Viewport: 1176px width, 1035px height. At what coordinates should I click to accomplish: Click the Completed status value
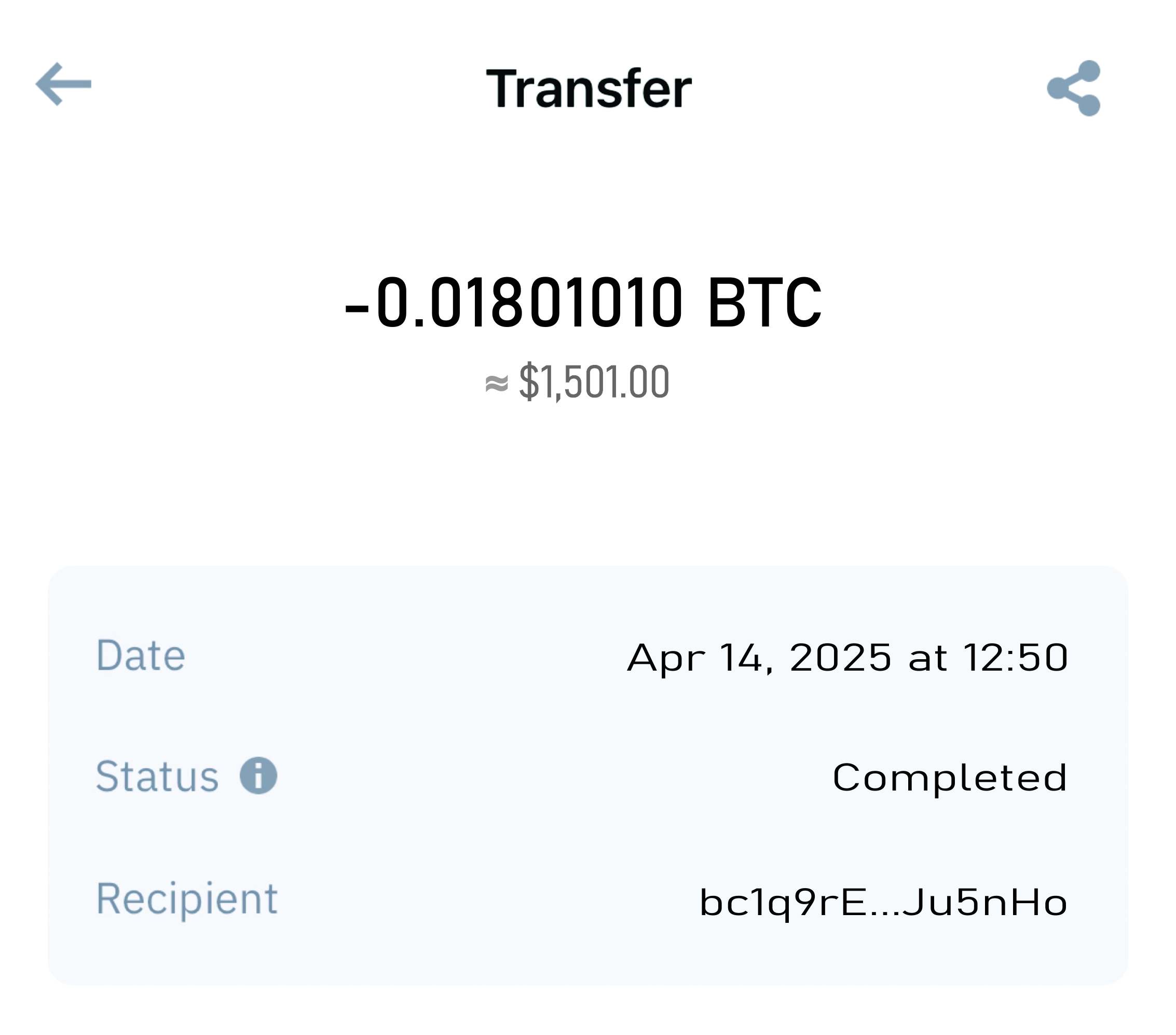tap(950, 778)
